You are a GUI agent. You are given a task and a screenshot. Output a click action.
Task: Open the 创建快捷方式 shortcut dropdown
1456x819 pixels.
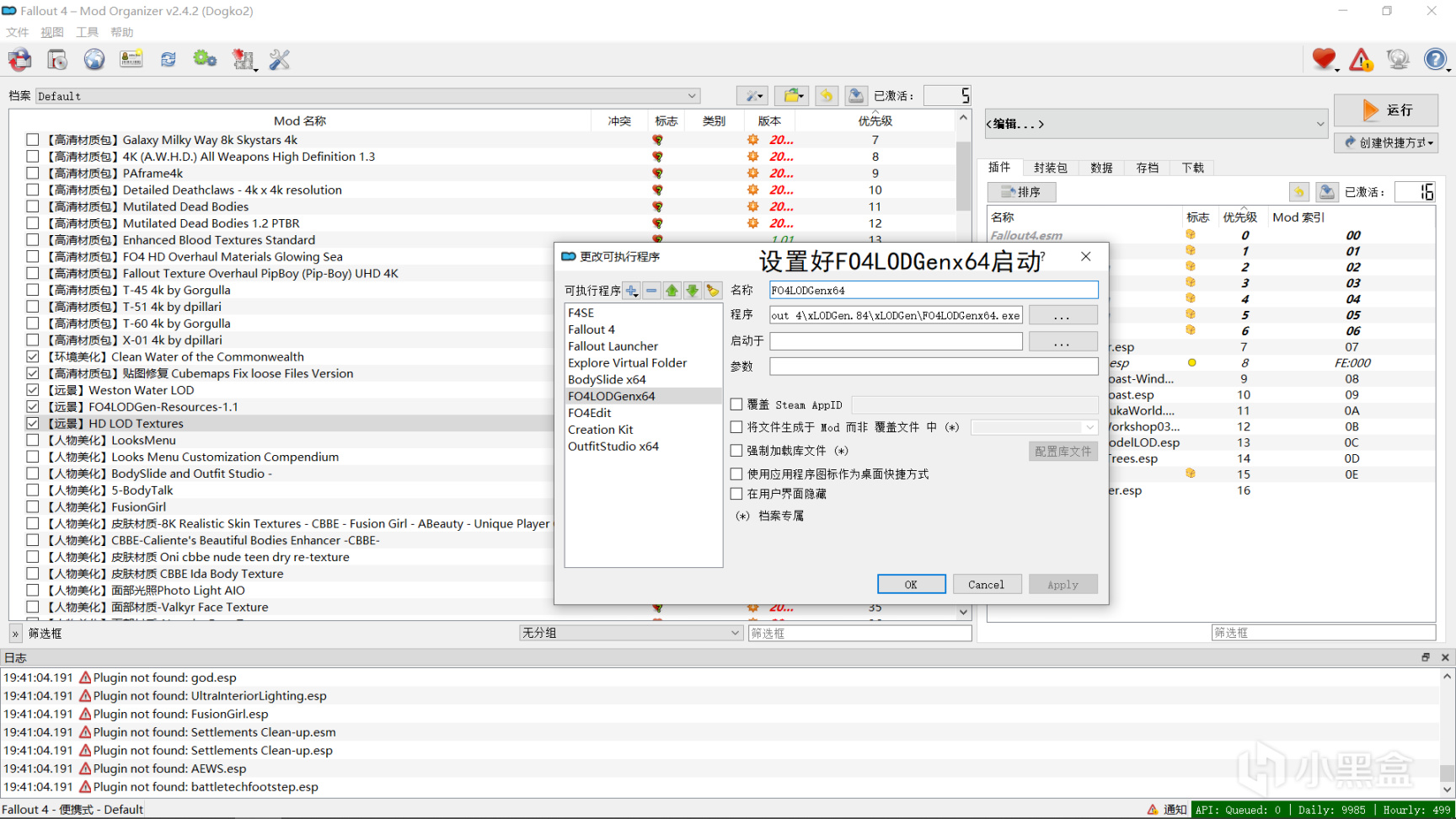(x=1386, y=142)
